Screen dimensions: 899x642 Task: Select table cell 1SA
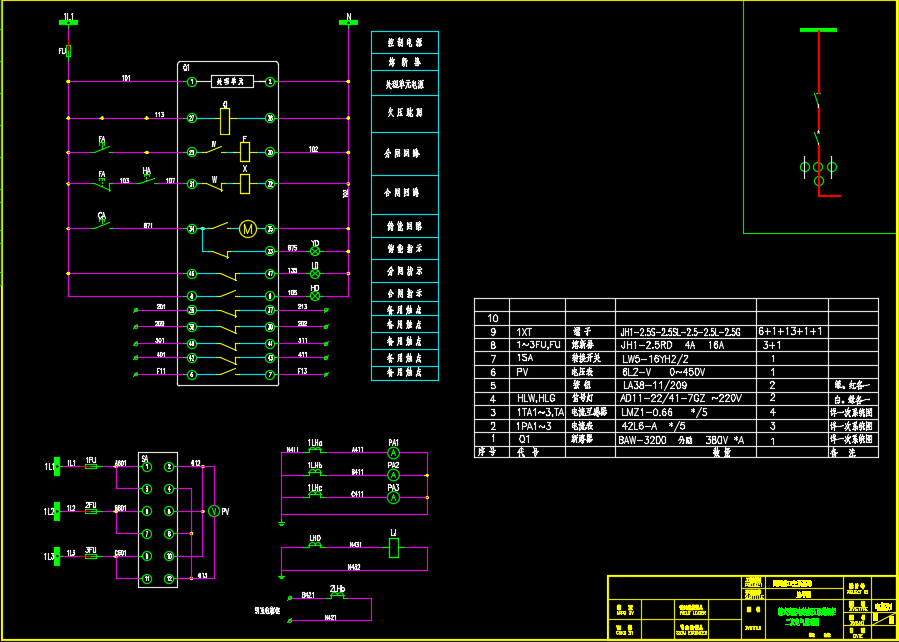coord(538,359)
